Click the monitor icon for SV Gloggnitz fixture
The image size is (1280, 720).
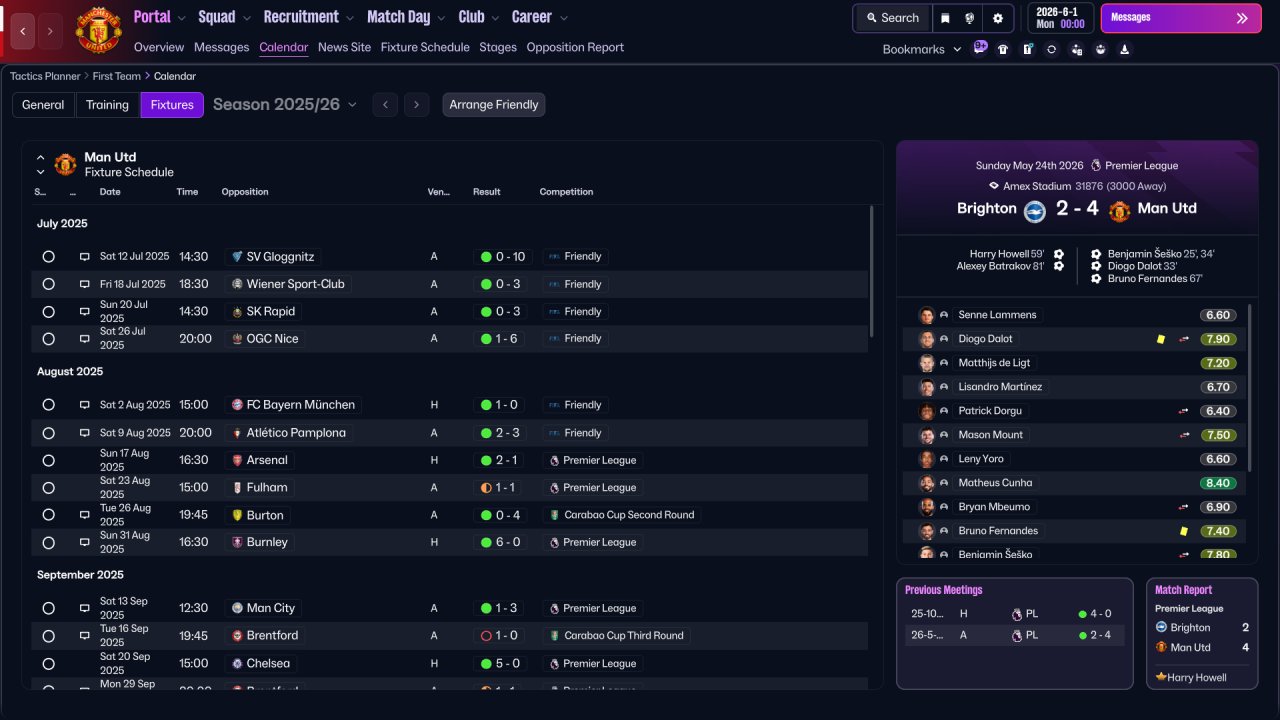pyautogui.click(x=85, y=257)
